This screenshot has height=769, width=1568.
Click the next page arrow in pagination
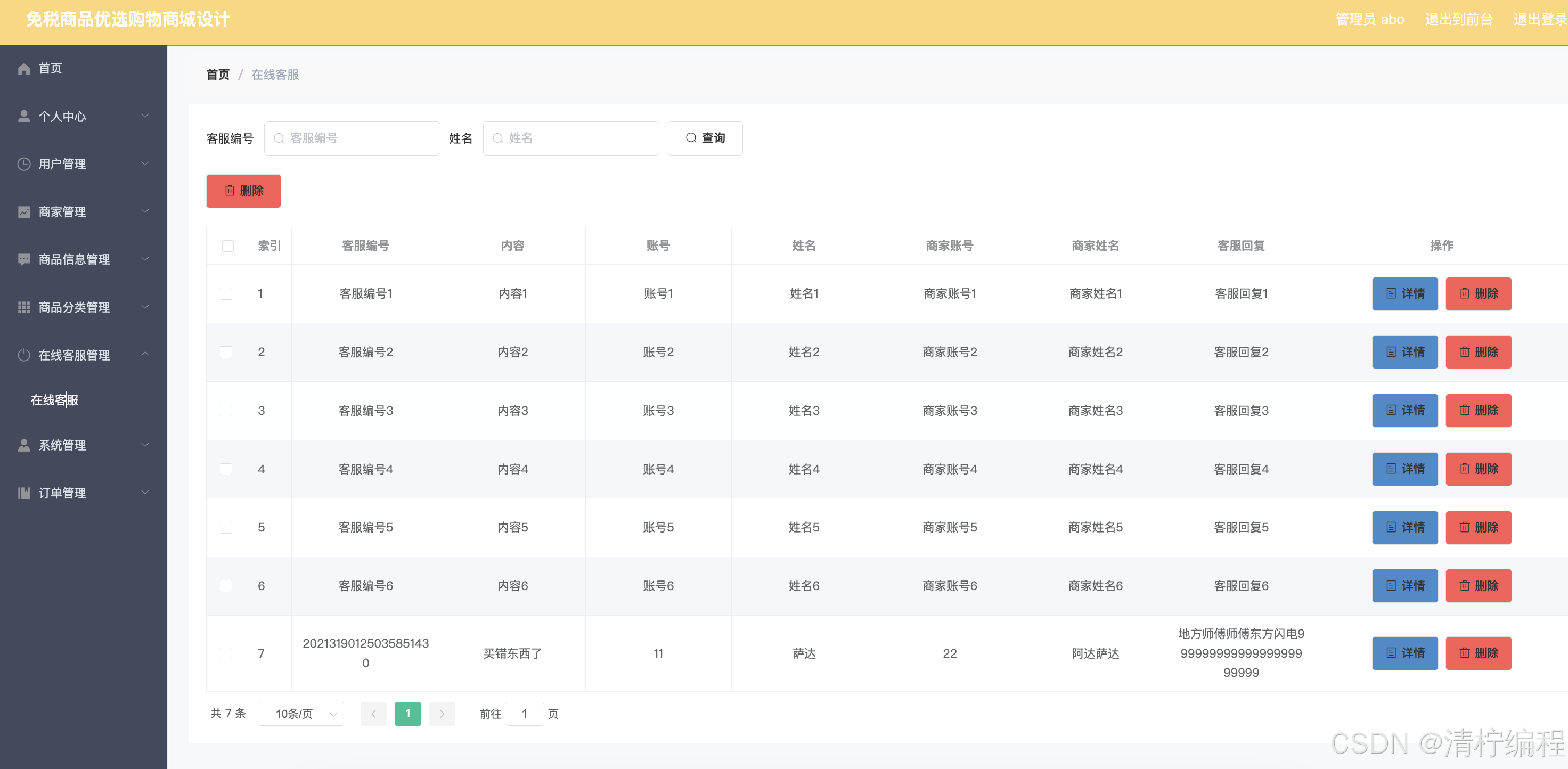tap(442, 714)
